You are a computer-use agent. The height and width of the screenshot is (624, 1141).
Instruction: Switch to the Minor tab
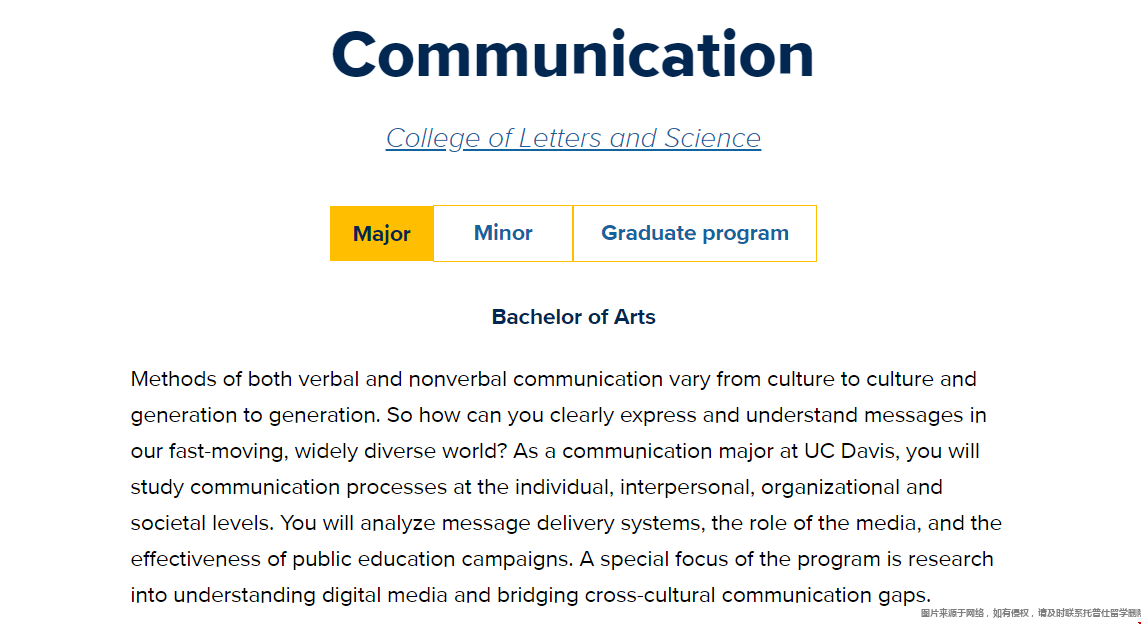click(x=503, y=233)
